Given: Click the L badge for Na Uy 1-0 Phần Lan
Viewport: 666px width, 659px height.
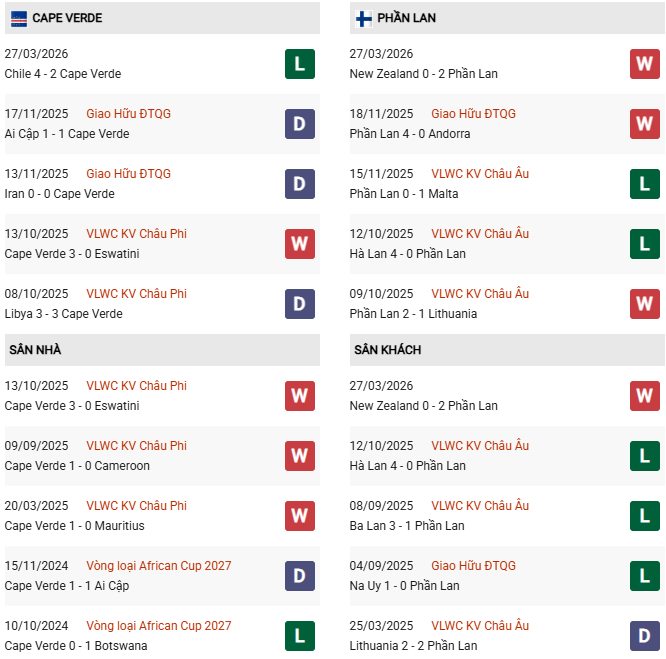Looking at the screenshot, I should point(645,576).
